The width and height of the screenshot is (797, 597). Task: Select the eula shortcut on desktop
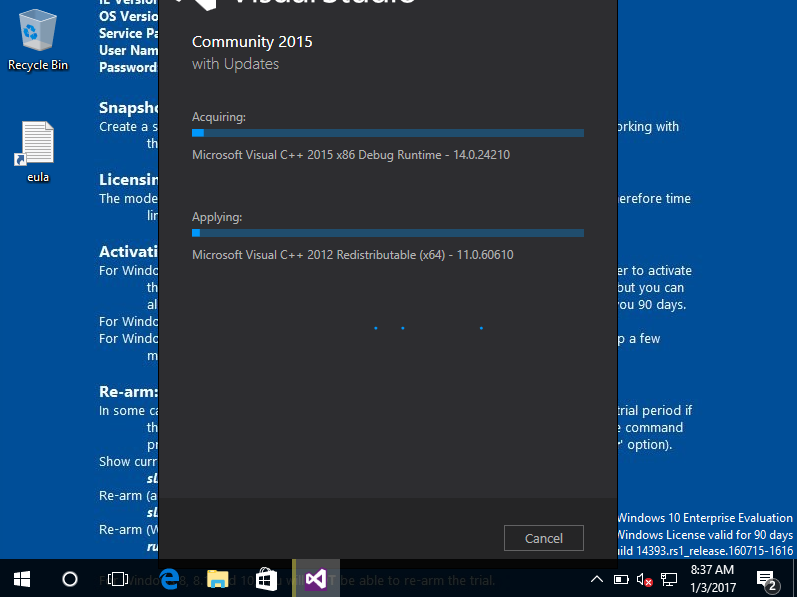point(38,152)
